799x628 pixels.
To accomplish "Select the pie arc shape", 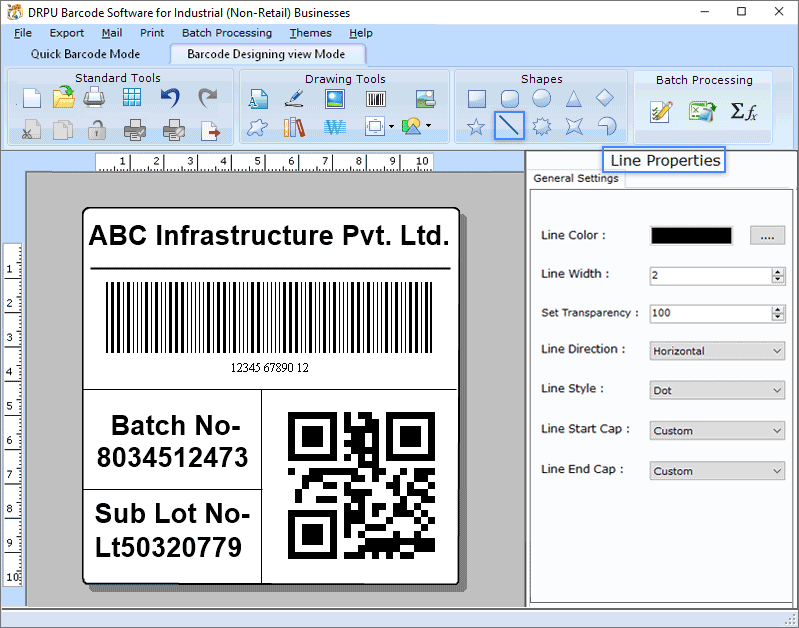I will 606,126.
